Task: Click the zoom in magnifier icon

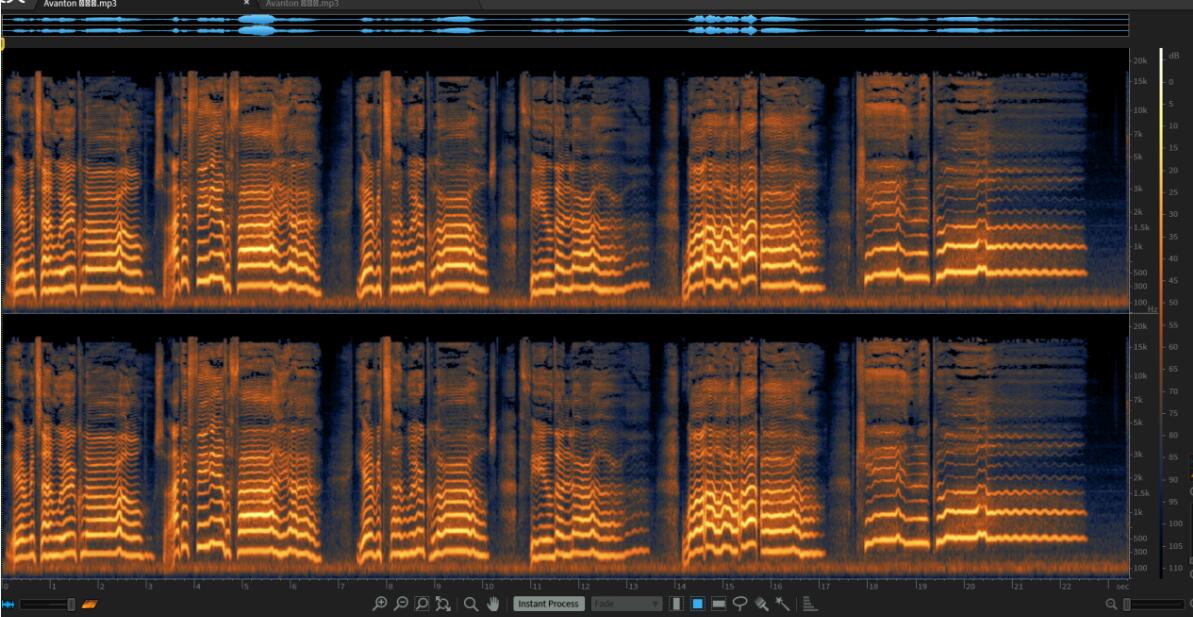Action: pyautogui.click(x=379, y=604)
